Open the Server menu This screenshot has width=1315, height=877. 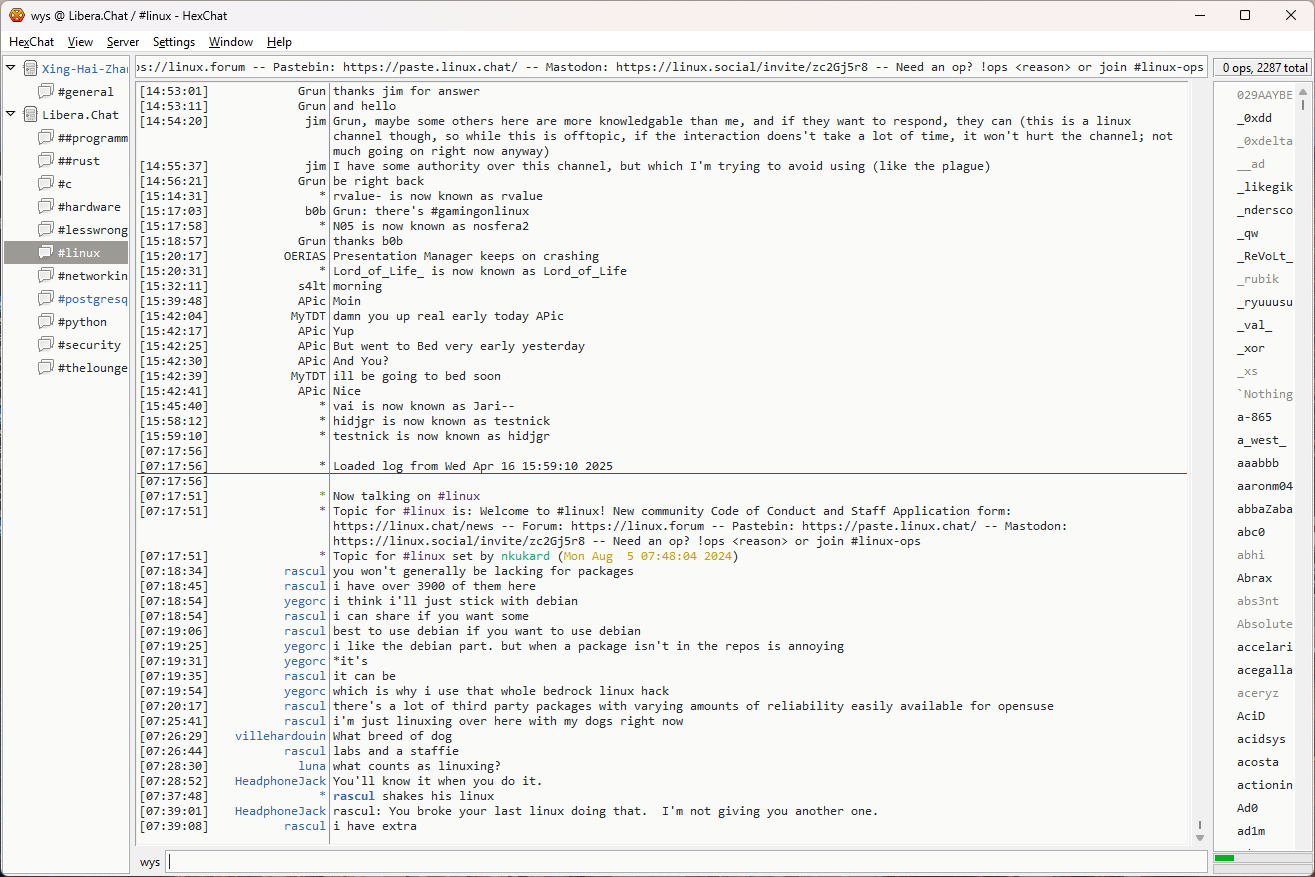[x=123, y=42]
